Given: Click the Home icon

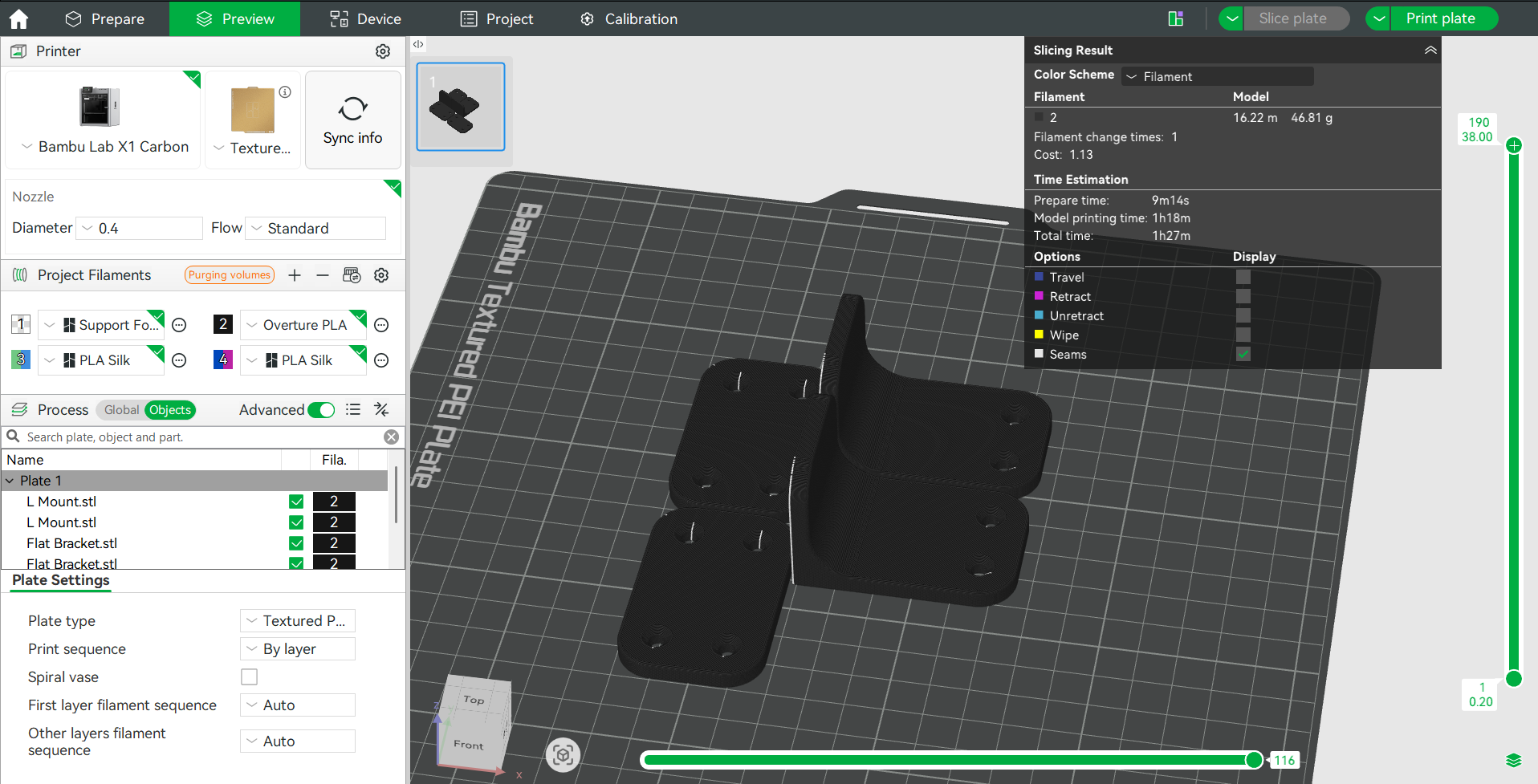Looking at the screenshot, I should [x=18, y=18].
